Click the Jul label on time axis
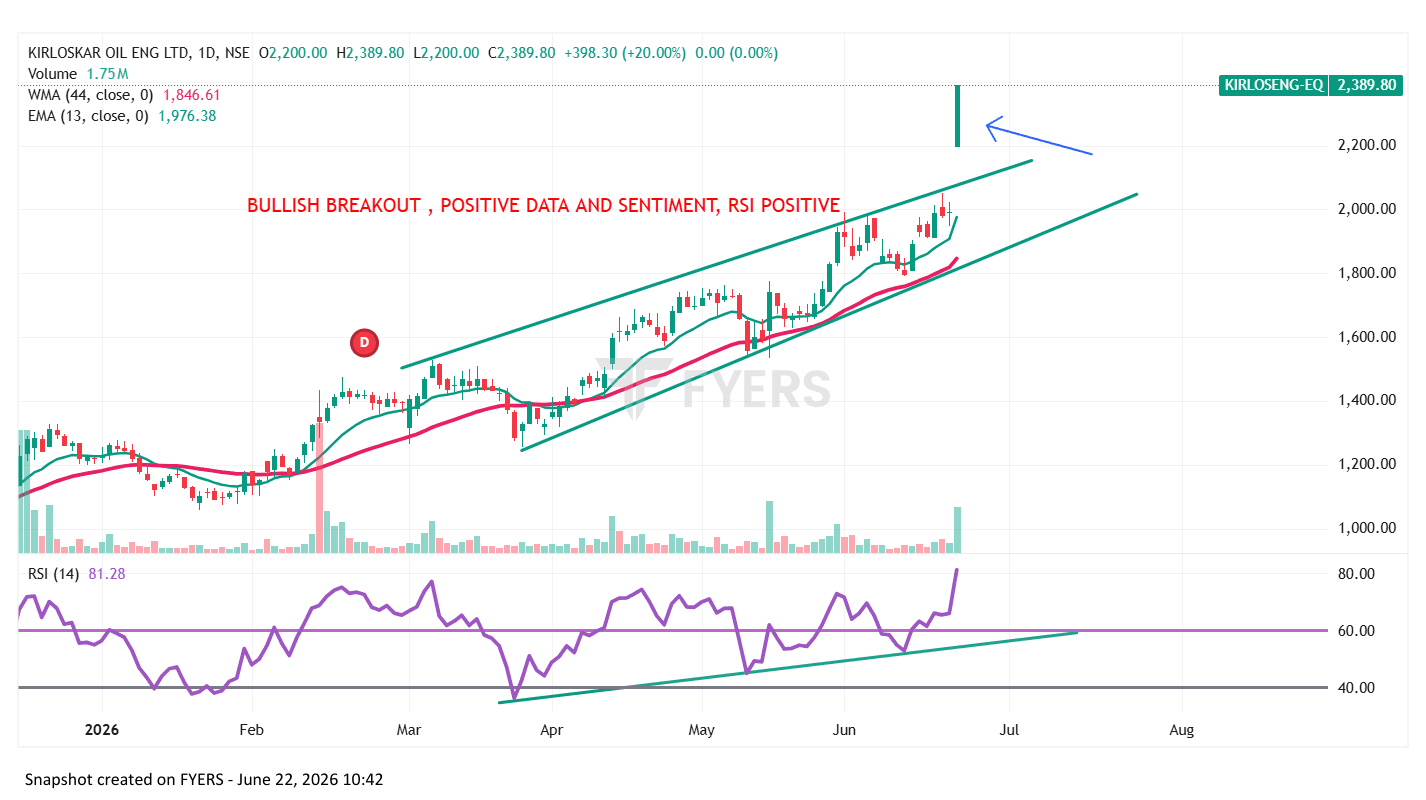The image size is (1426, 800). pos(1009,730)
